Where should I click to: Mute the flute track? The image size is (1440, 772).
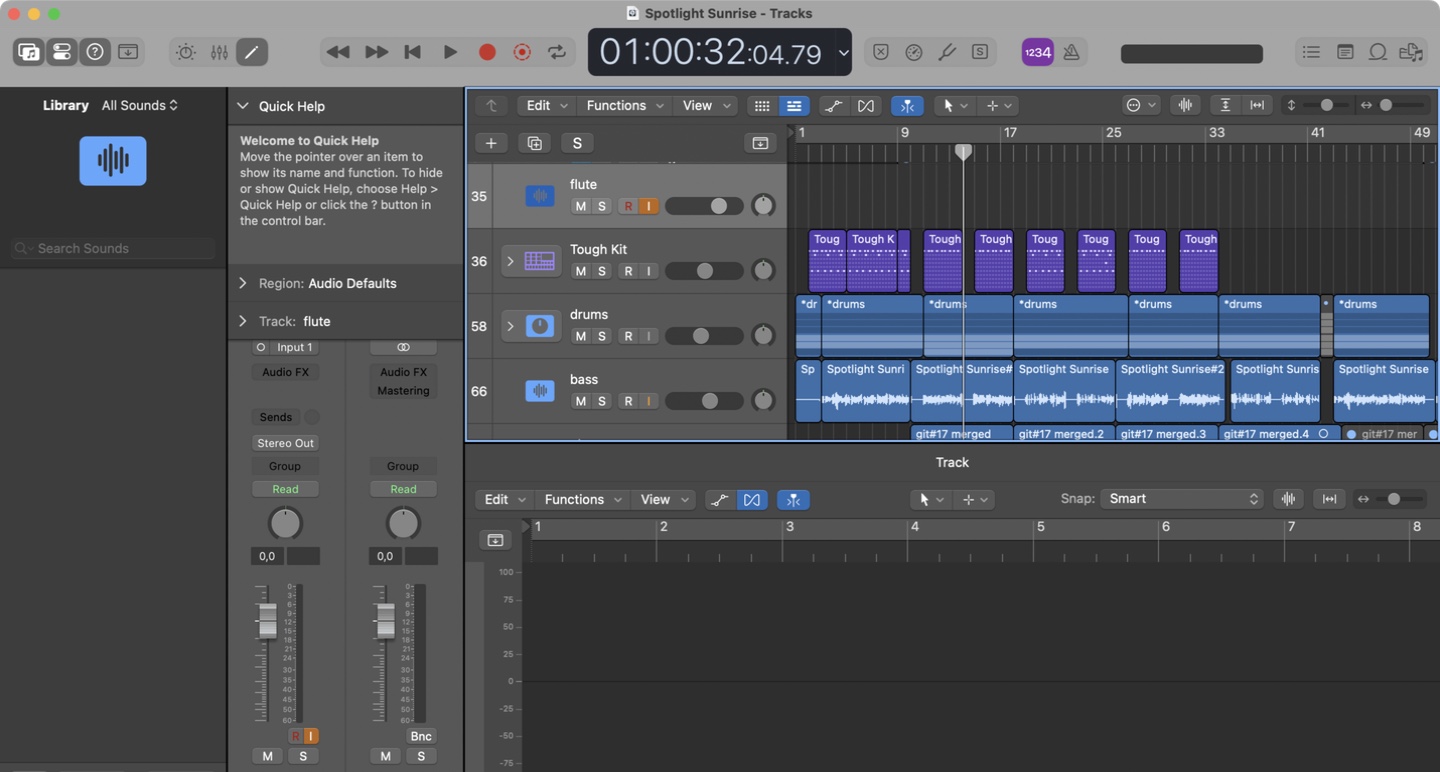(x=580, y=206)
